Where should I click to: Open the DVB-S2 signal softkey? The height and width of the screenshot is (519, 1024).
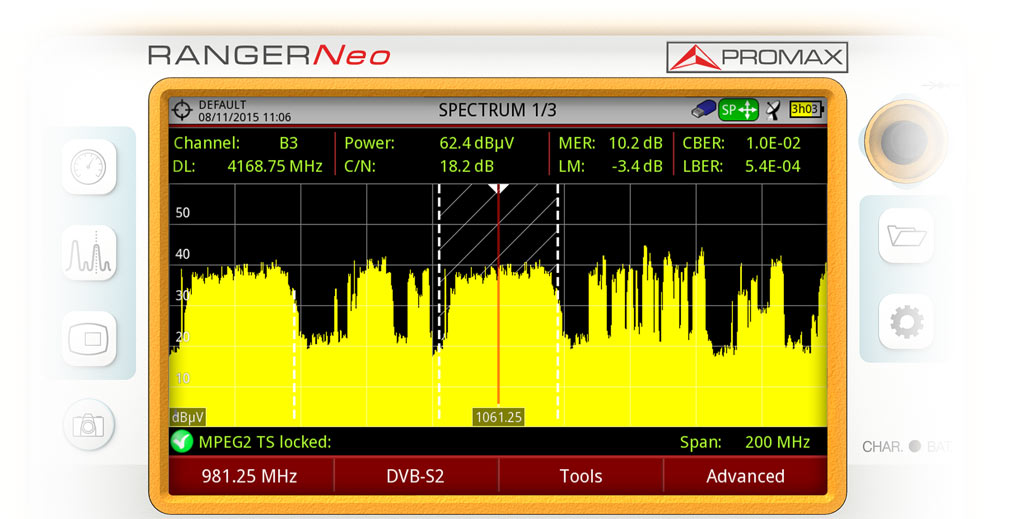[x=415, y=476]
